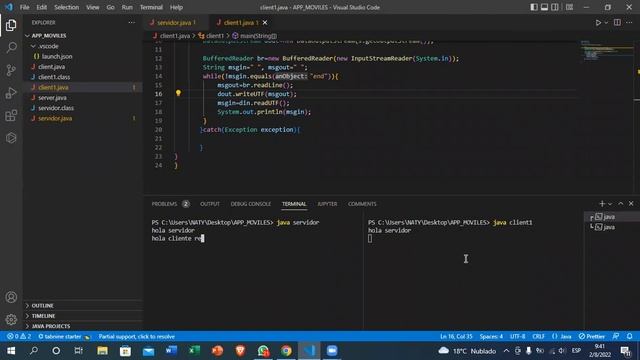Add a new terminal with plus icon
Image resolution: width=640 pixels, height=360 pixels.
pyautogui.click(x=602, y=203)
